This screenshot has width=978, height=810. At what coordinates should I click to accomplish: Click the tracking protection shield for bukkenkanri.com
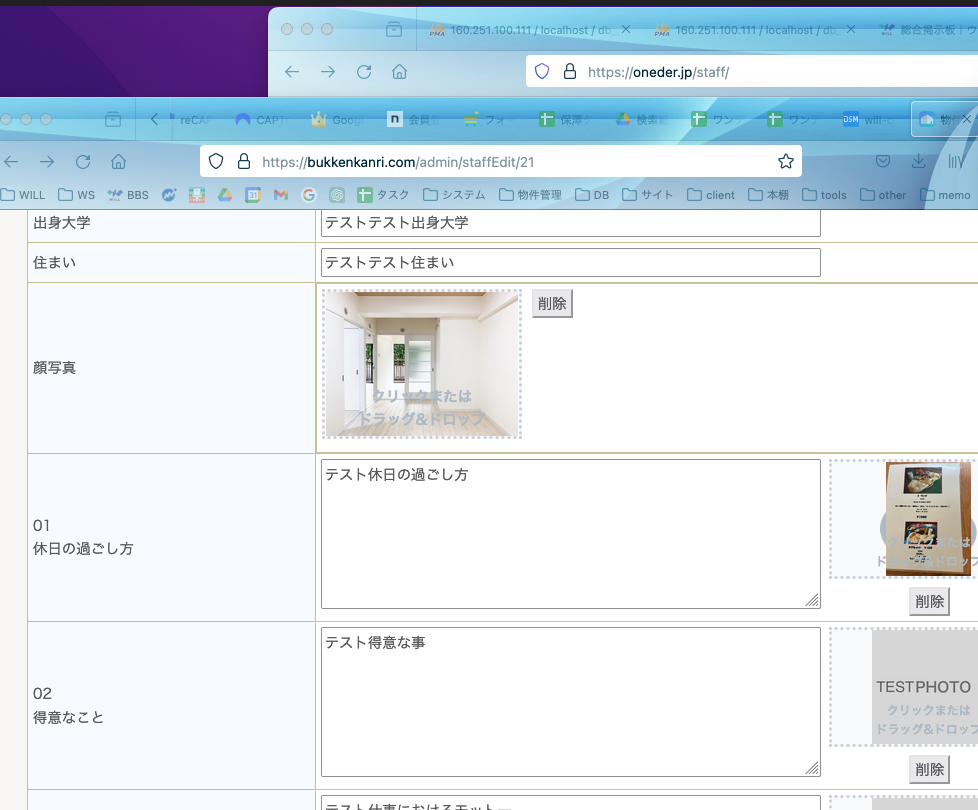216,162
